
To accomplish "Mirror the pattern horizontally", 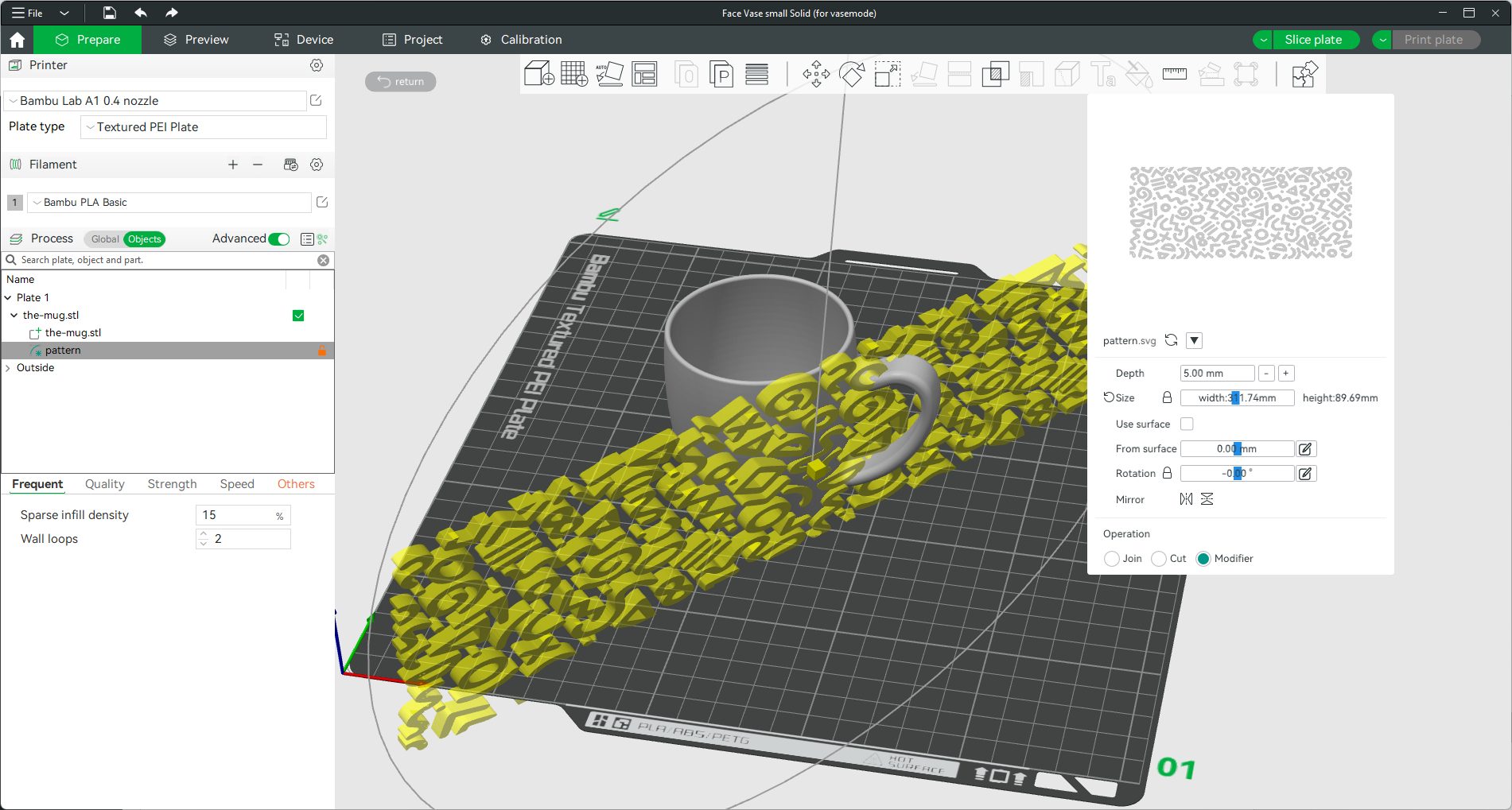I will [1186, 499].
